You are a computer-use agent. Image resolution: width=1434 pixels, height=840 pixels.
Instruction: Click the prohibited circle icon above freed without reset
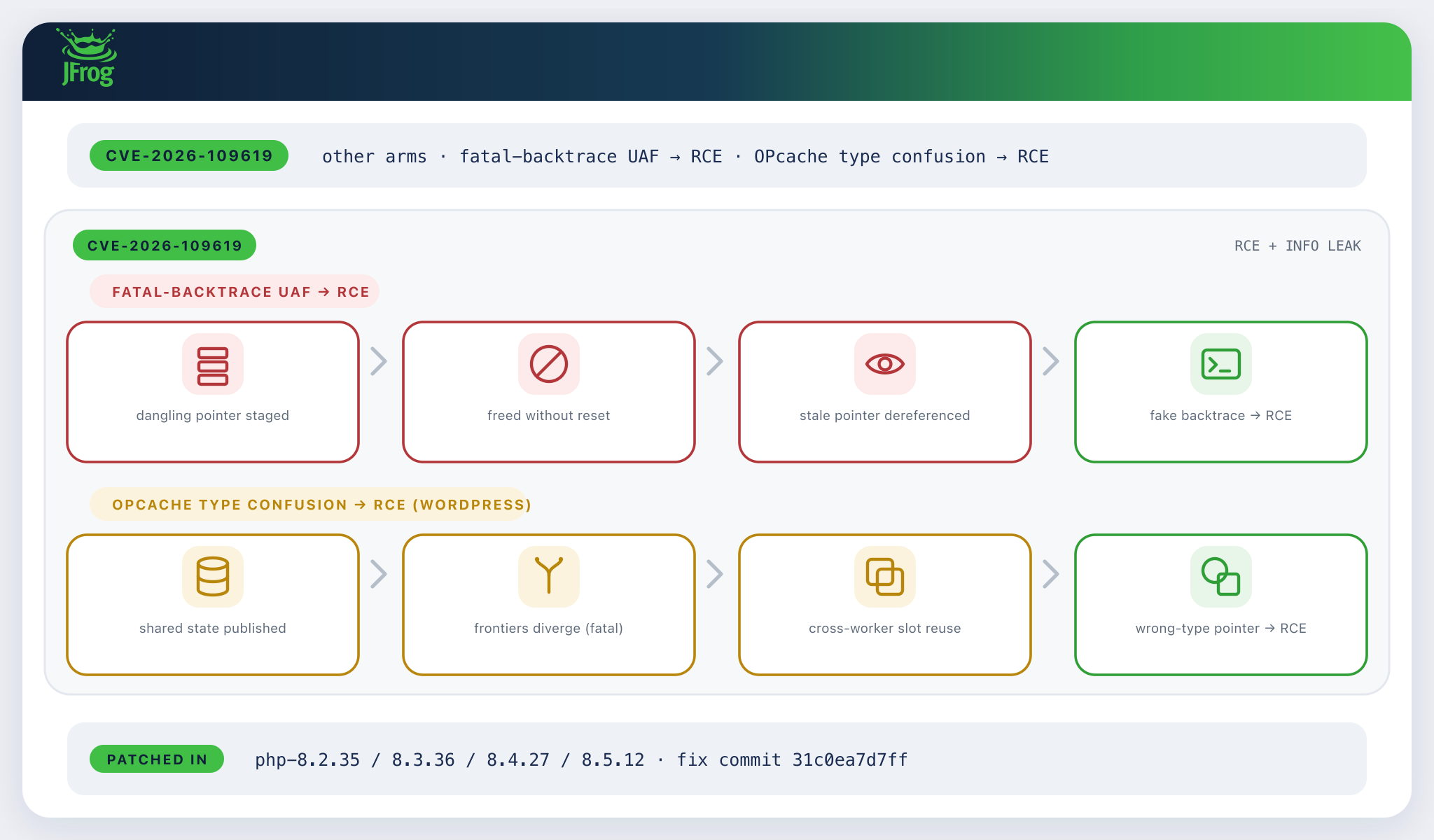tap(549, 364)
